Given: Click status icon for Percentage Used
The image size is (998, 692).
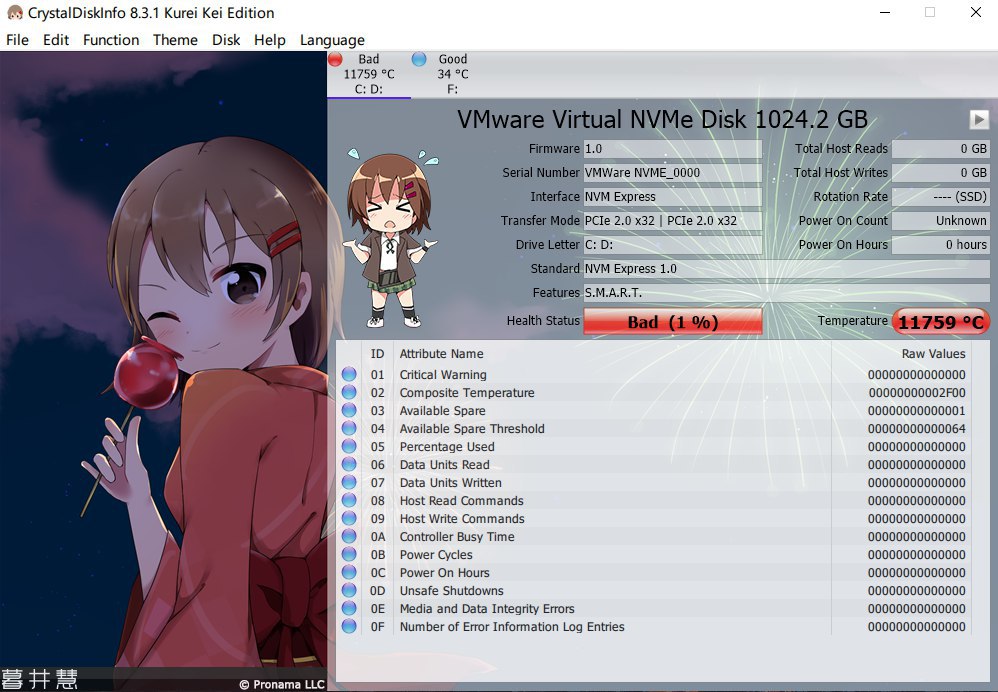Looking at the screenshot, I should click(x=349, y=446).
